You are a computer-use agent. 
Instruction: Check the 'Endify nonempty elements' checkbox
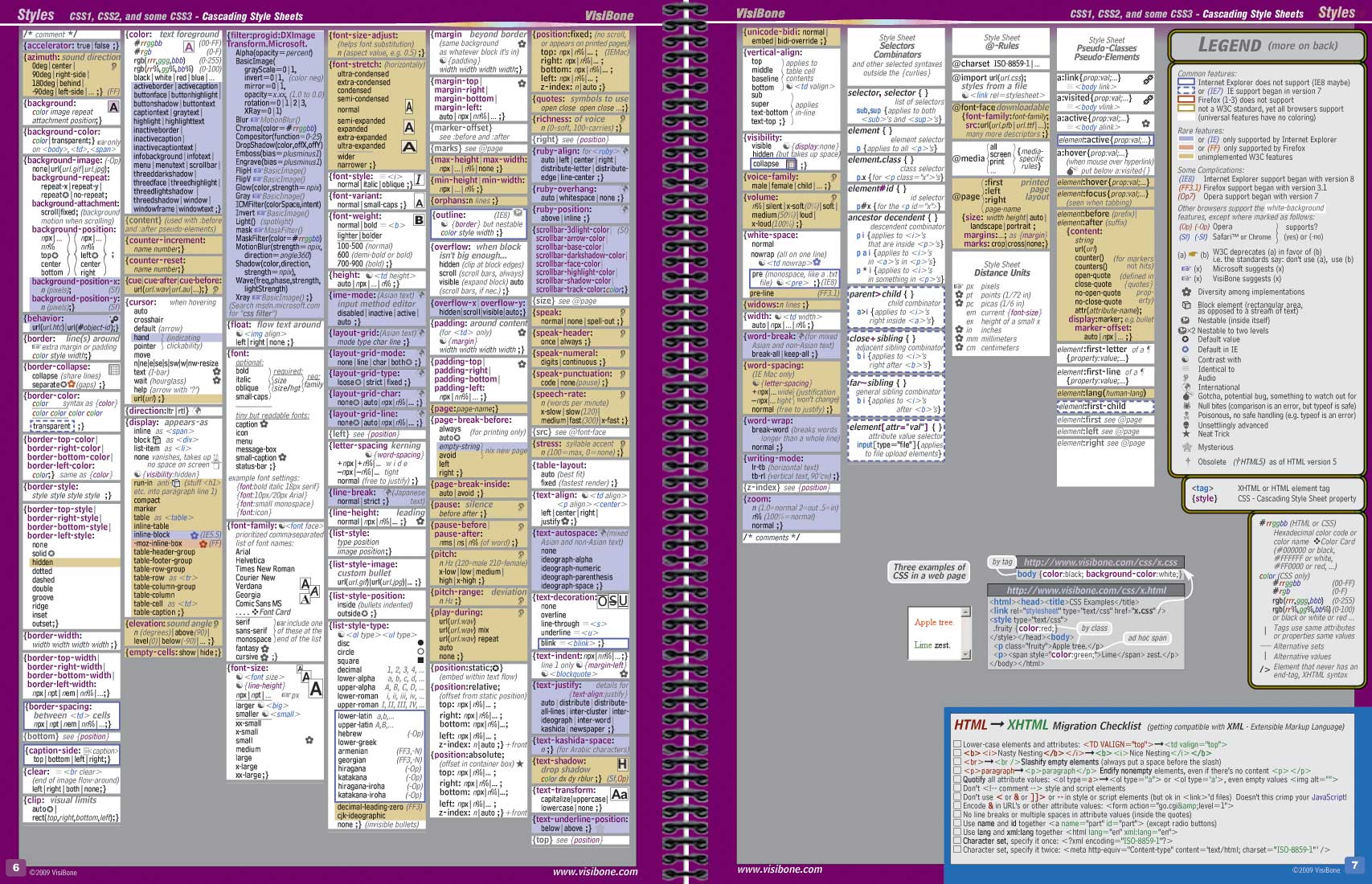coord(957,771)
